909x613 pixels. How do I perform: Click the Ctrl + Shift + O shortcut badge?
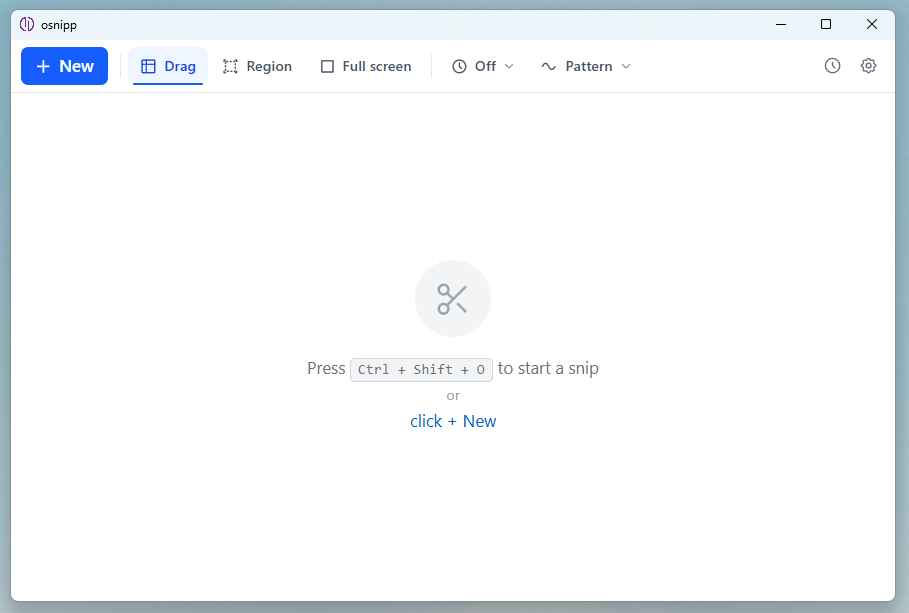(421, 369)
